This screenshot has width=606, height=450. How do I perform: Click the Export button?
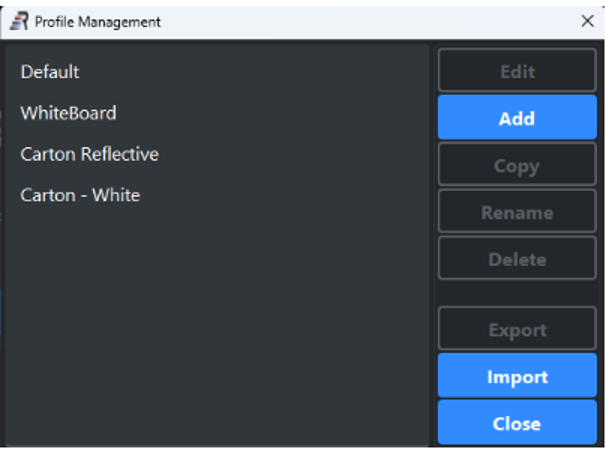516,330
